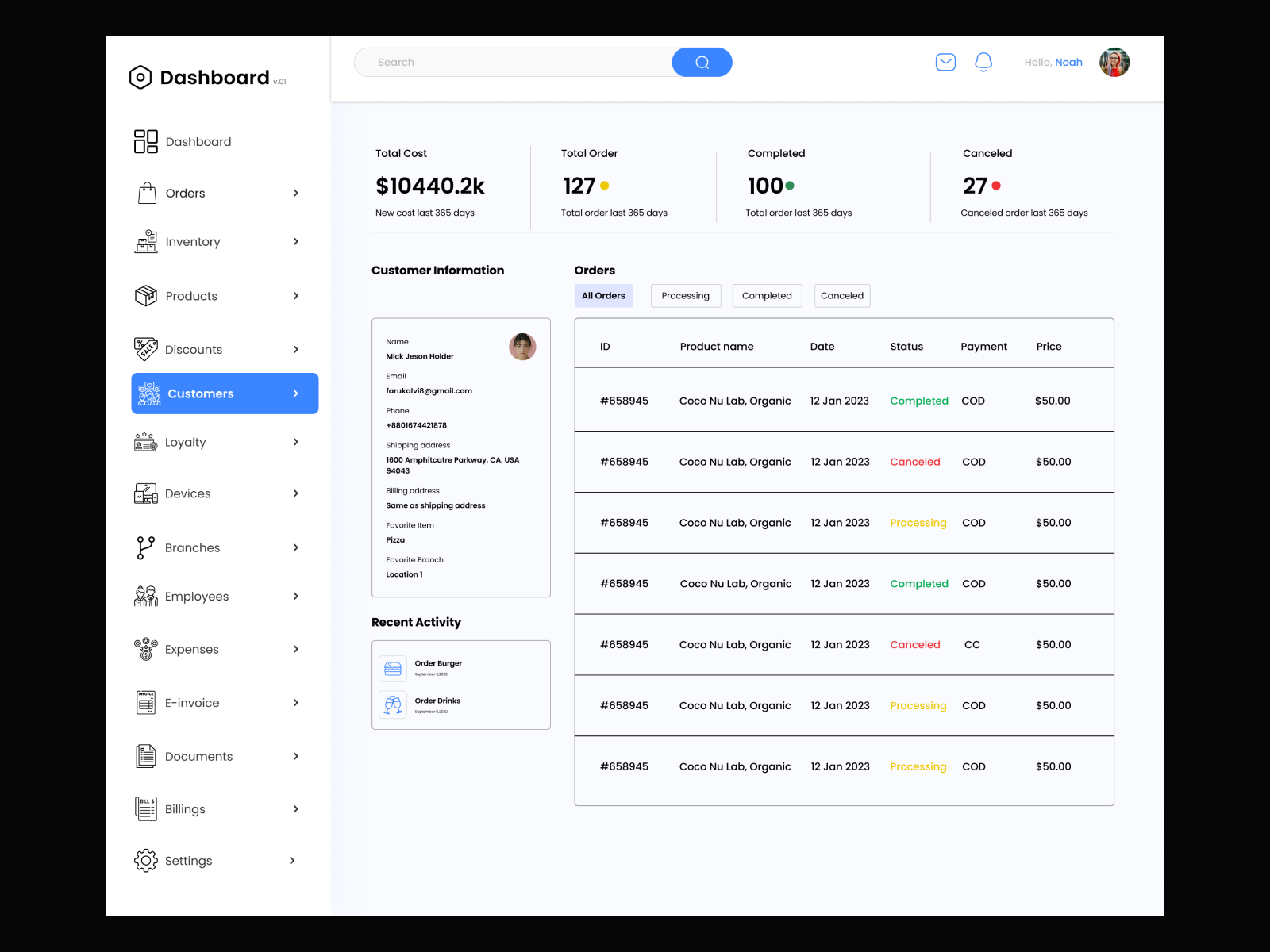Open the Branches page link

pyautogui.click(x=191, y=547)
